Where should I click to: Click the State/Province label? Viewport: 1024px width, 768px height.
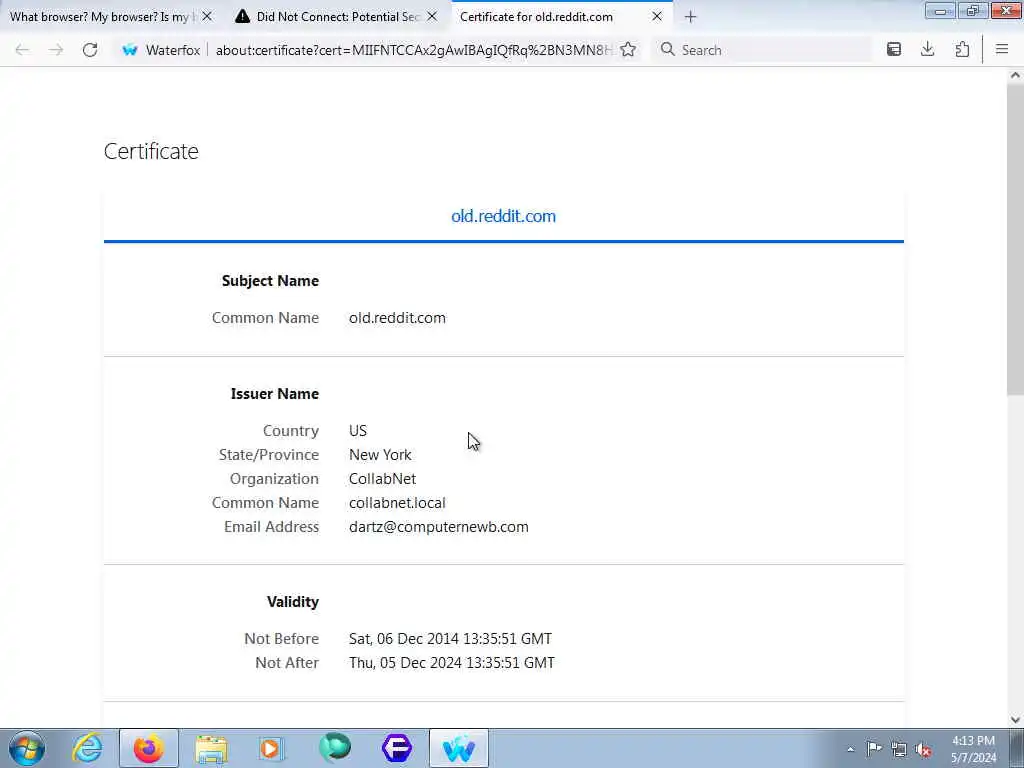(269, 455)
